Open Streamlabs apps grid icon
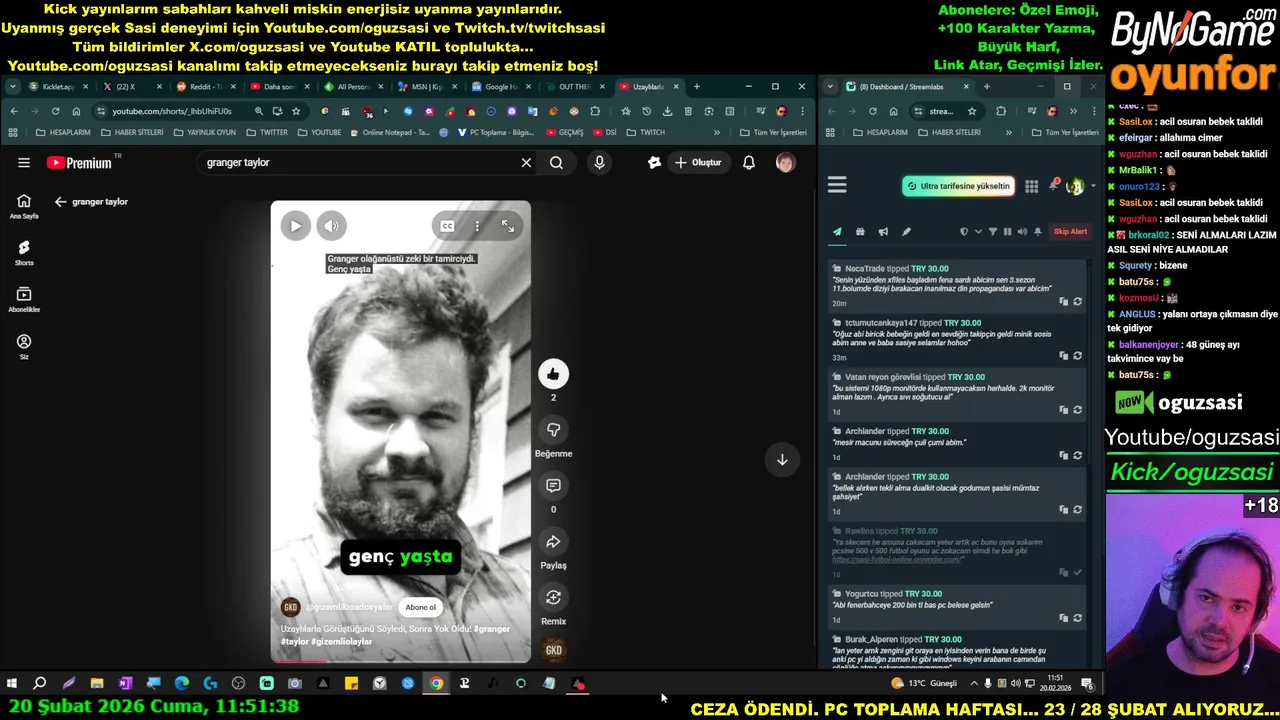Viewport: 1280px width, 720px height. click(x=1031, y=186)
